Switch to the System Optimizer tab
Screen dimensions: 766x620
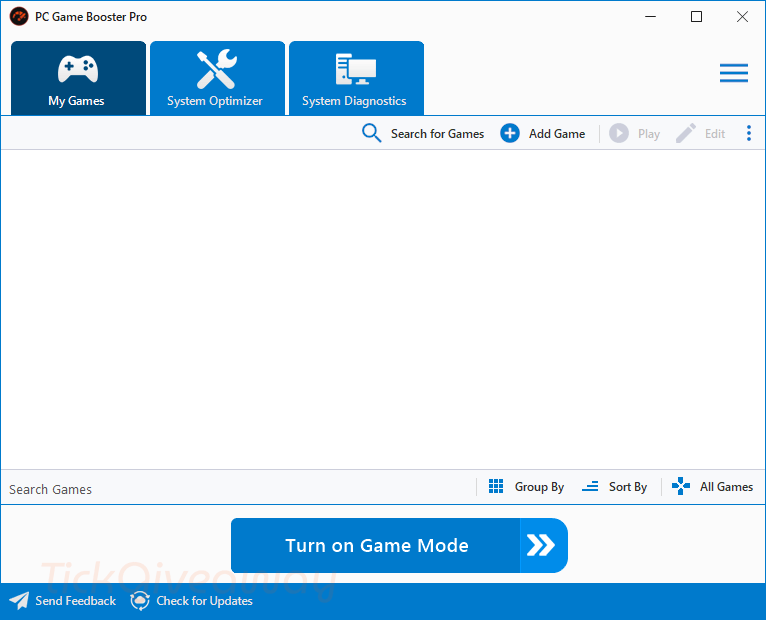[217, 78]
